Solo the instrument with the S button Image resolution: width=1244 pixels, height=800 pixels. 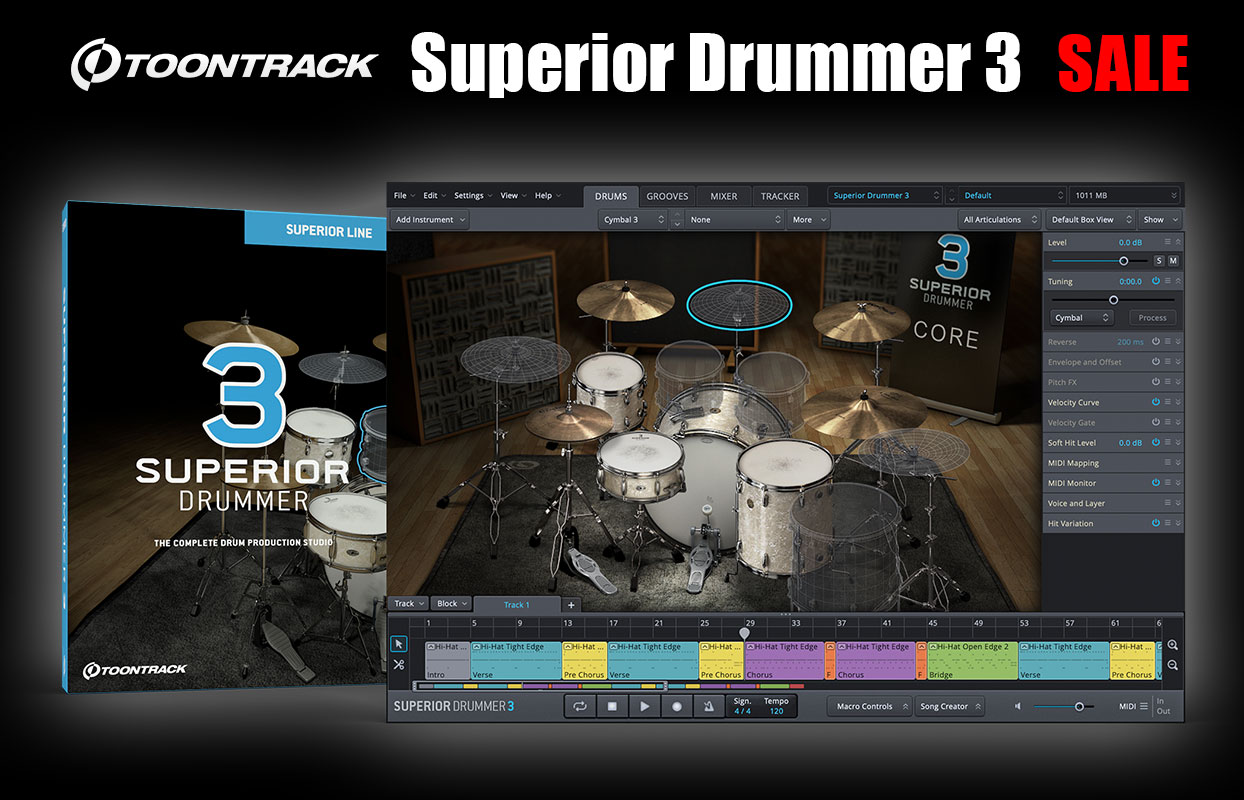click(1159, 260)
